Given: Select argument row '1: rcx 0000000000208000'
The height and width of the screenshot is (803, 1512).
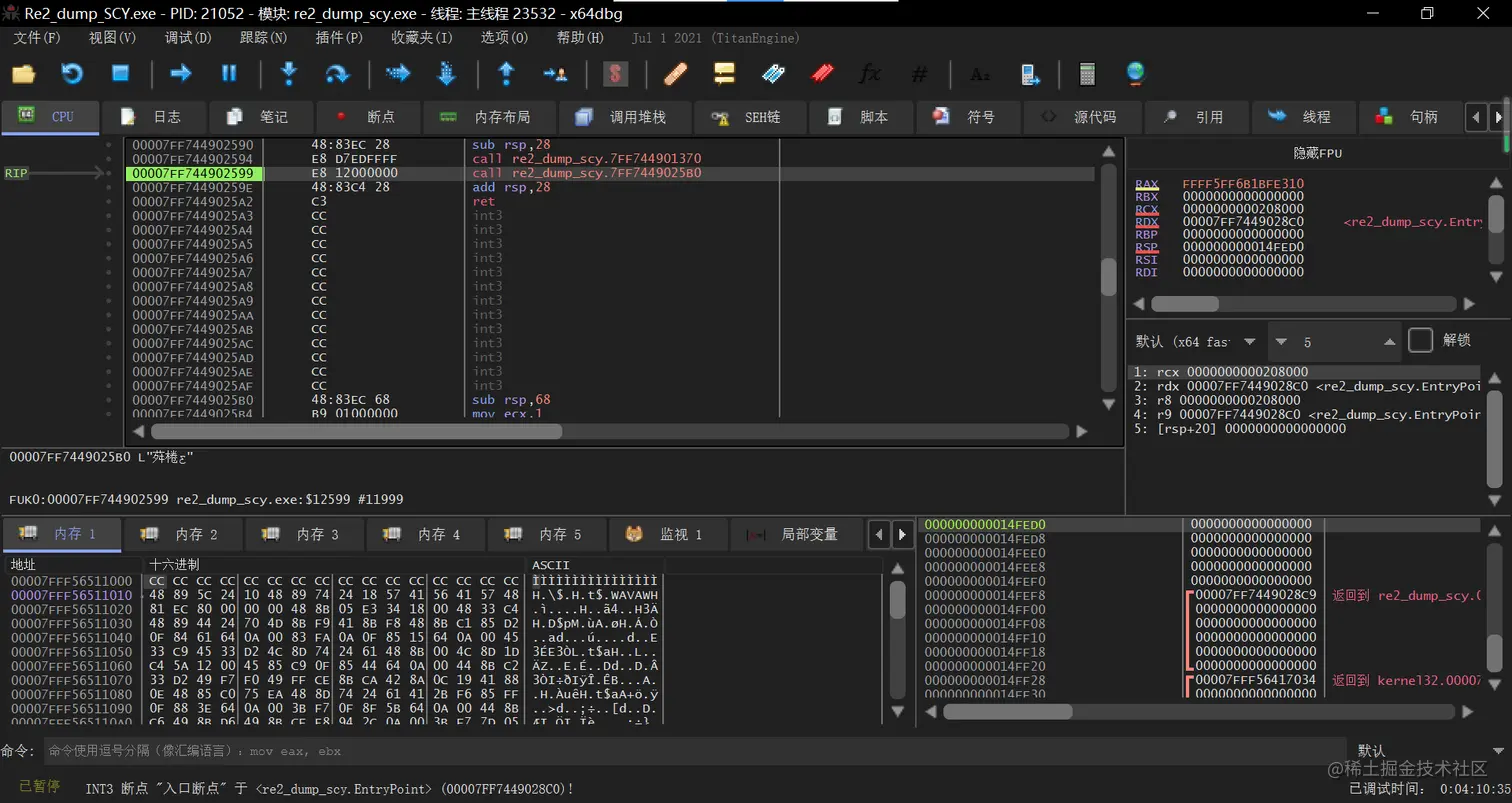Looking at the screenshot, I should [1306, 372].
